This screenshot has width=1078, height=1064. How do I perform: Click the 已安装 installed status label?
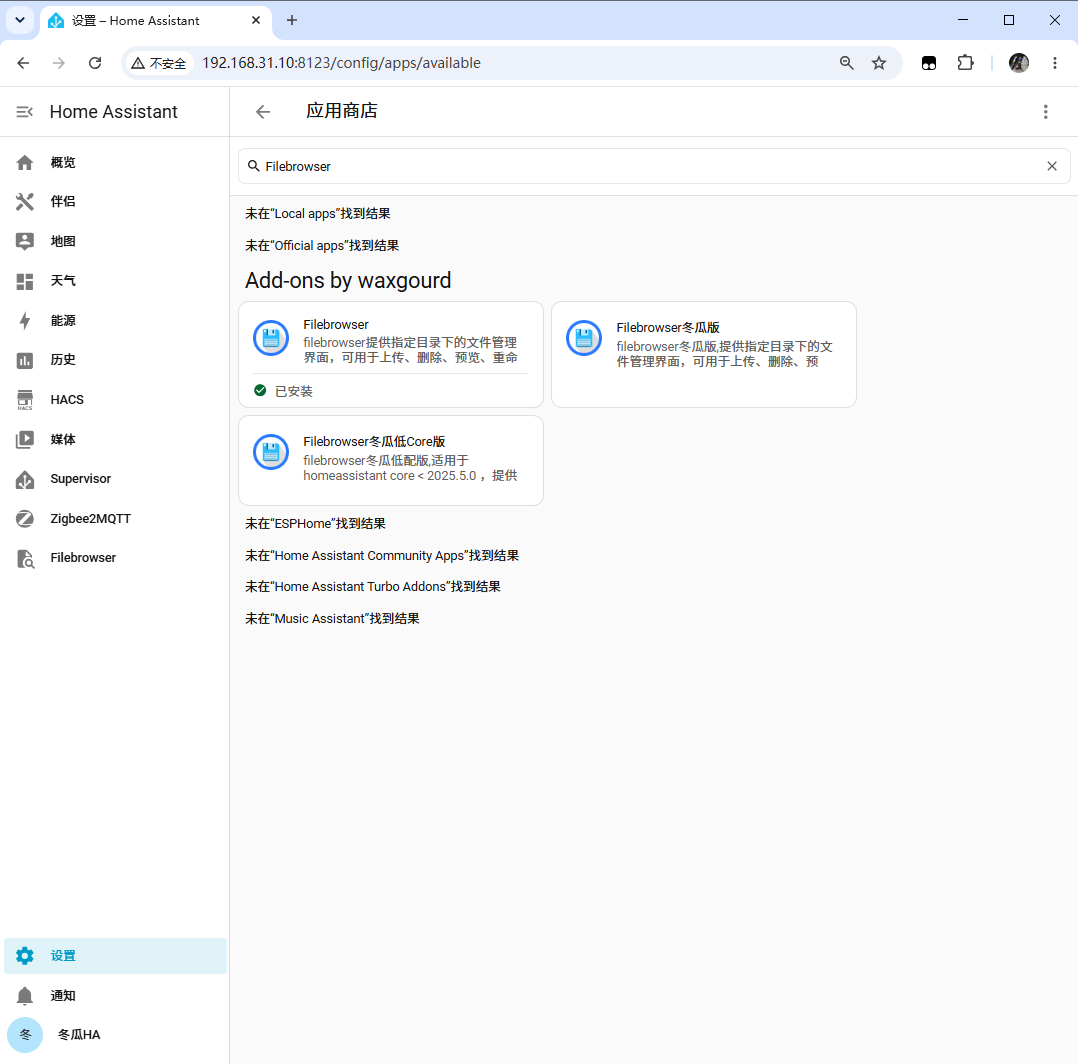pyautogui.click(x=294, y=391)
